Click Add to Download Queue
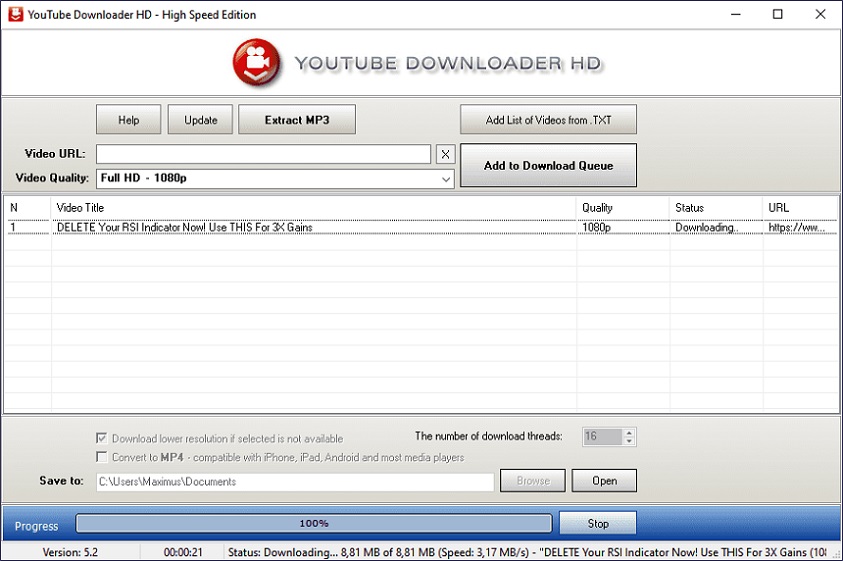The image size is (843, 561). coord(548,165)
